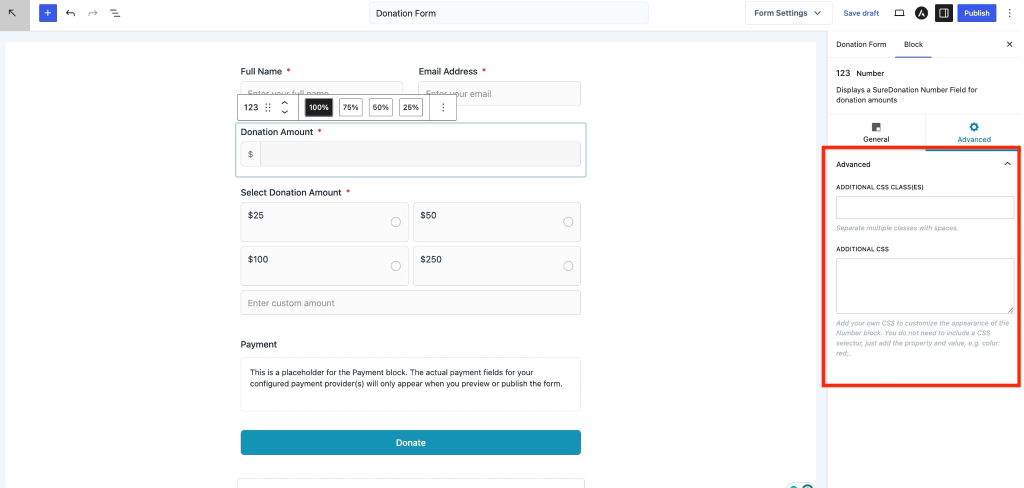The image size is (1024, 488).
Task: Move the Number block up
Action: [x=285, y=103]
